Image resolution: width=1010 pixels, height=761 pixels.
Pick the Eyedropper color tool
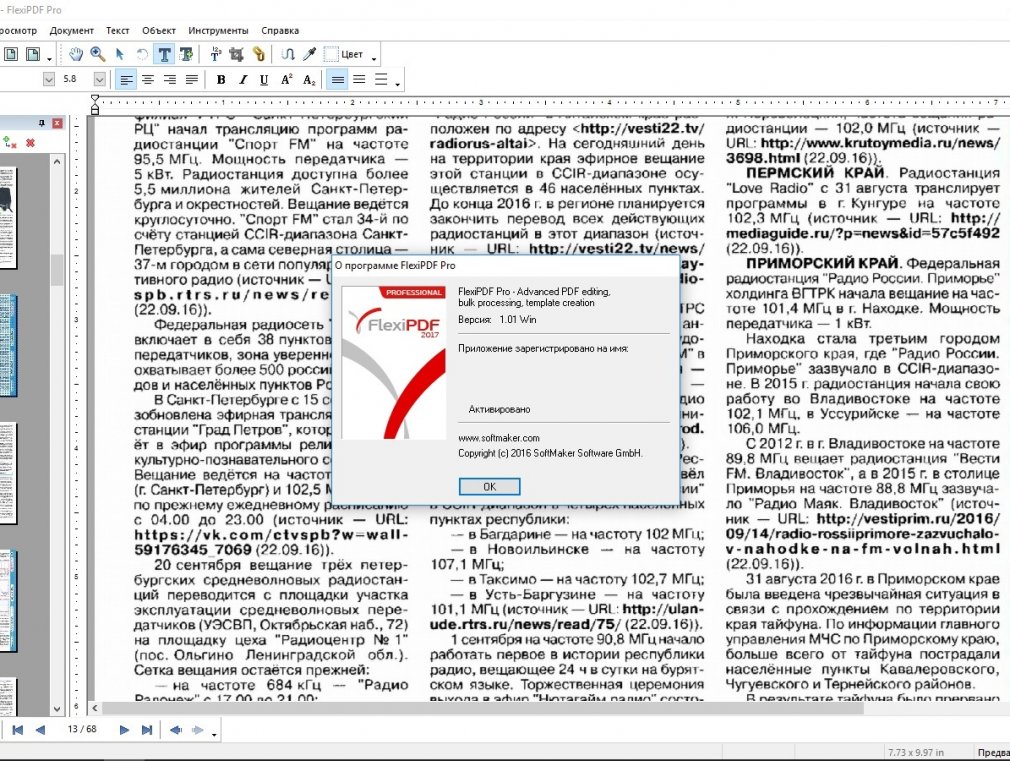tap(309, 54)
